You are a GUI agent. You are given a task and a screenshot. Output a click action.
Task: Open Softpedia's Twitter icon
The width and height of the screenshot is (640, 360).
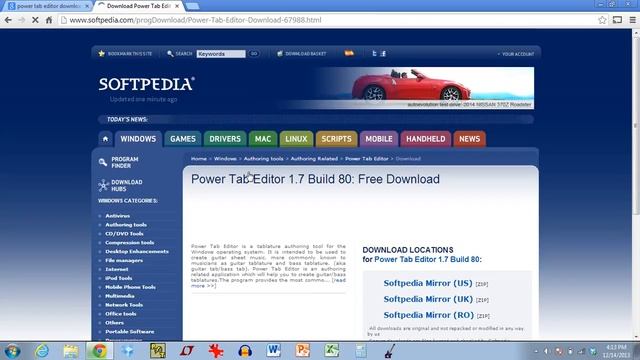click(x=374, y=53)
